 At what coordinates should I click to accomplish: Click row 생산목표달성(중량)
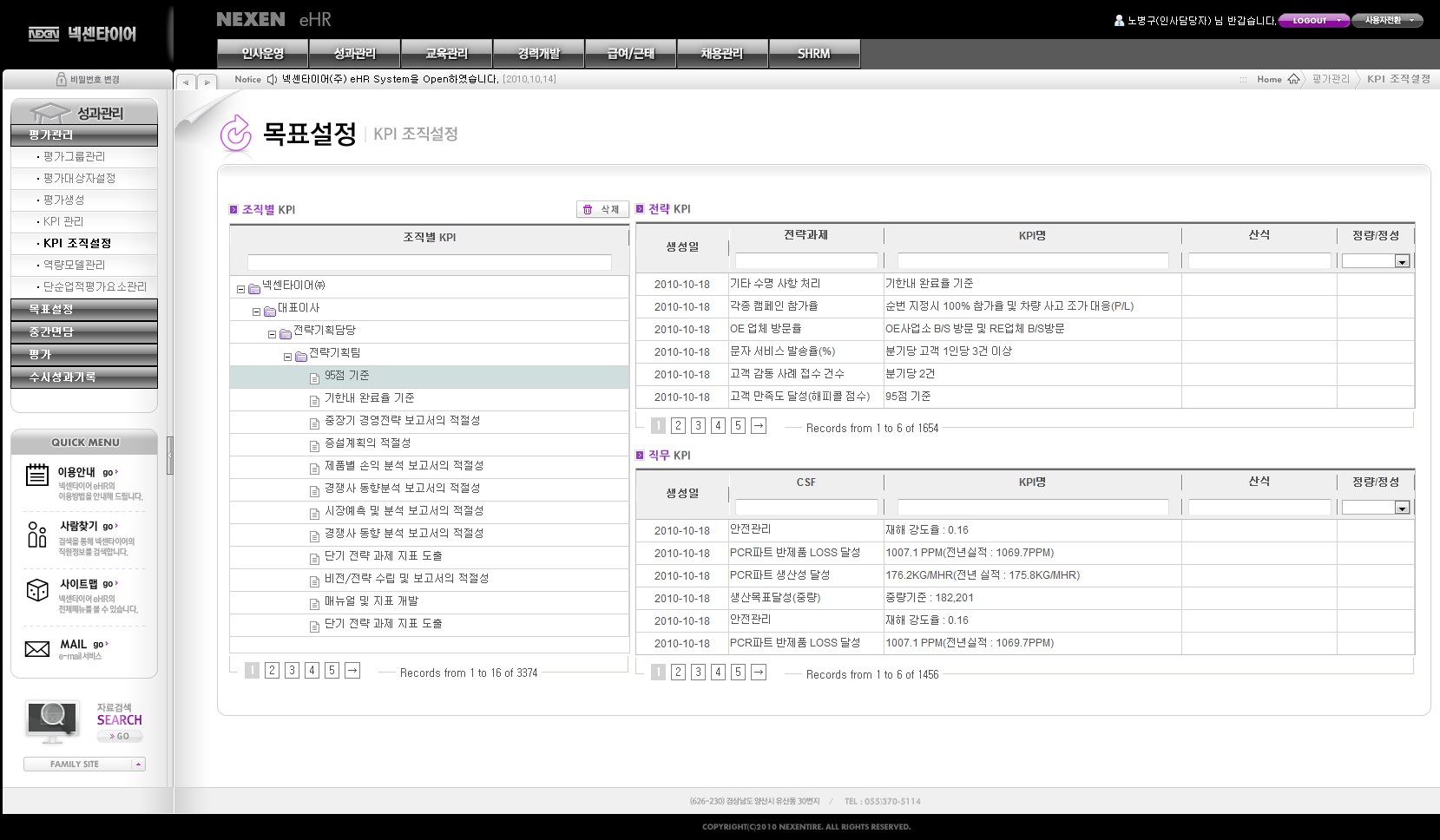1025,598
